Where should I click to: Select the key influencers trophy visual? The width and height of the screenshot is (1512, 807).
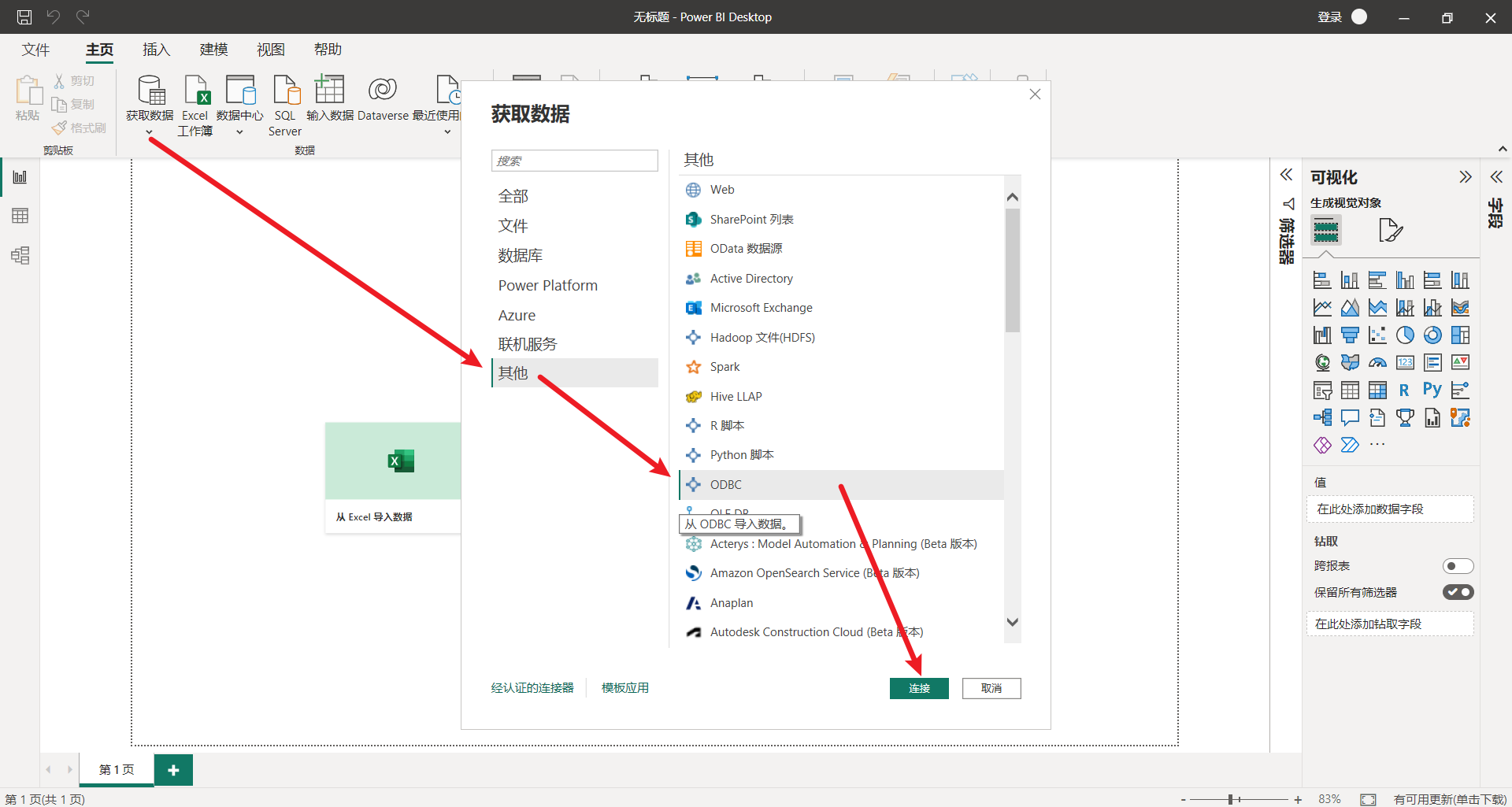pyautogui.click(x=1405, y=417)
